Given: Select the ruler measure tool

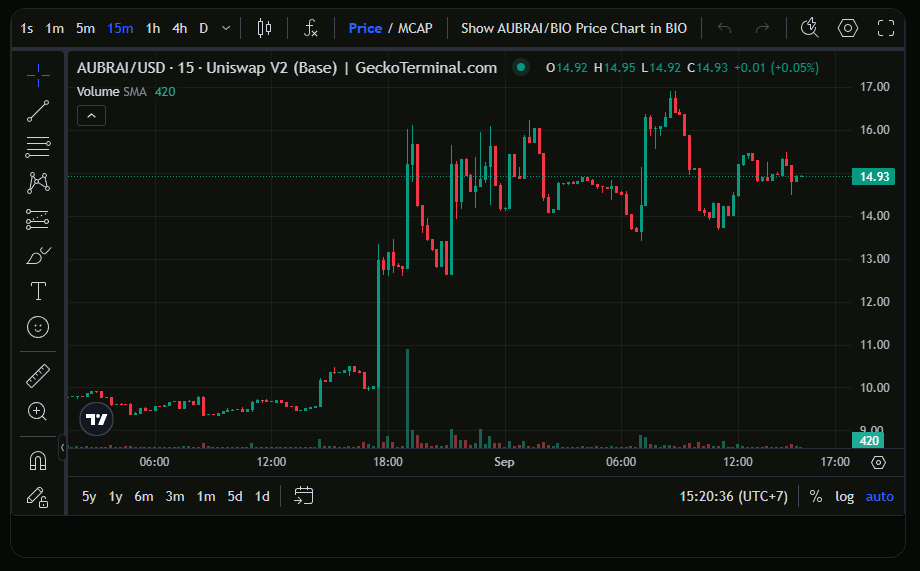Looking at the screenshot, I should (38, 376).
